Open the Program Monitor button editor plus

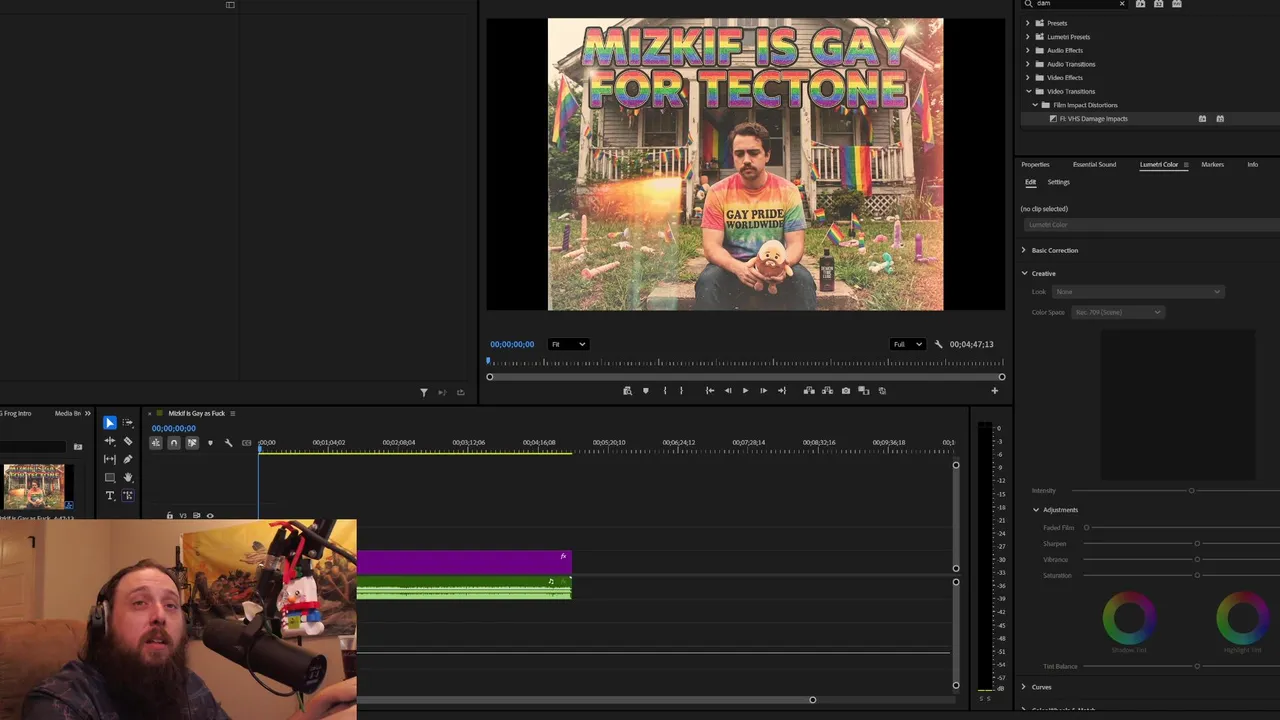pyautogui.click(x=994, y=391)
